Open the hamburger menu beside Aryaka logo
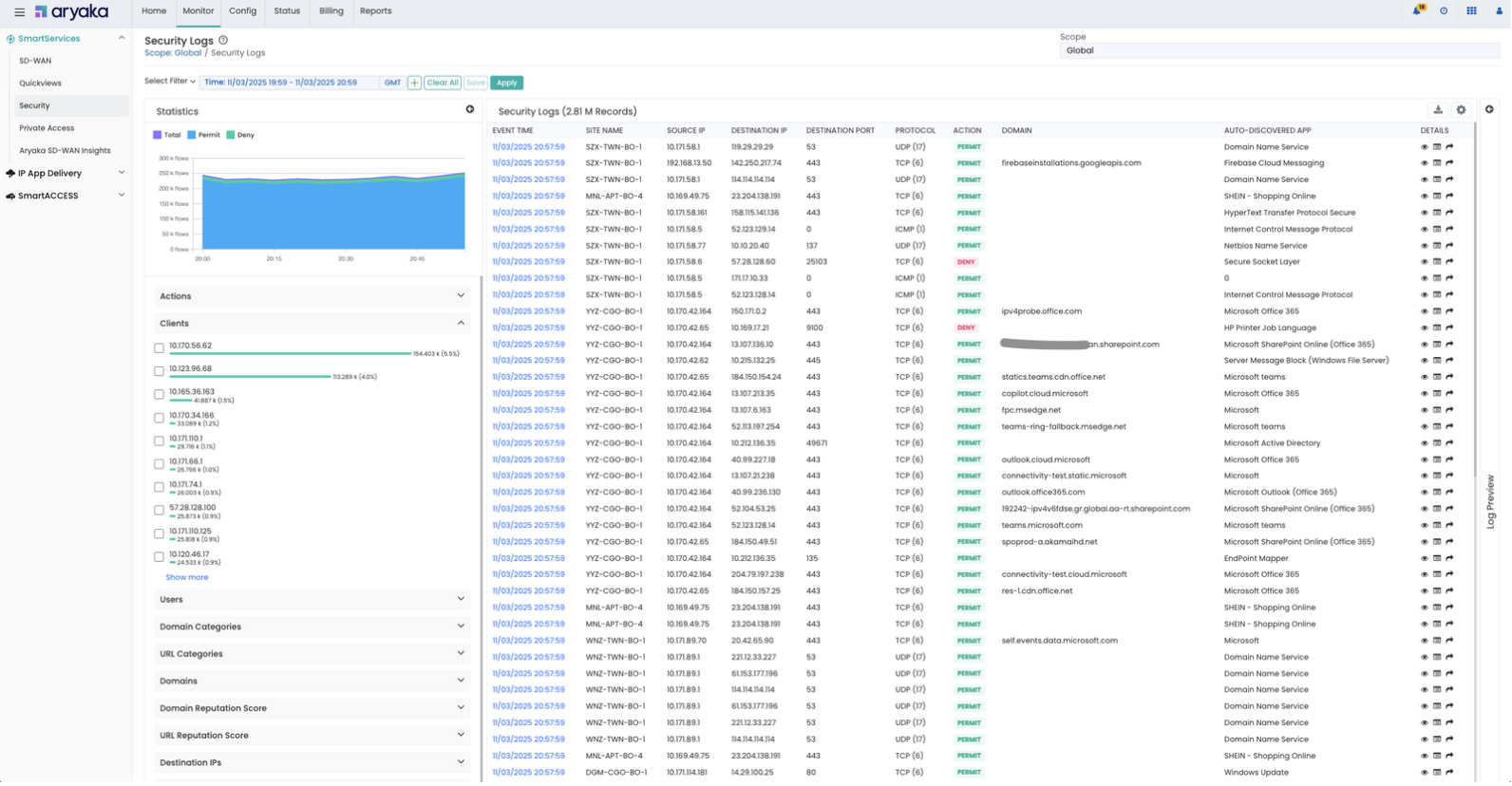The image size is (1512, 786). coord(19,12)
